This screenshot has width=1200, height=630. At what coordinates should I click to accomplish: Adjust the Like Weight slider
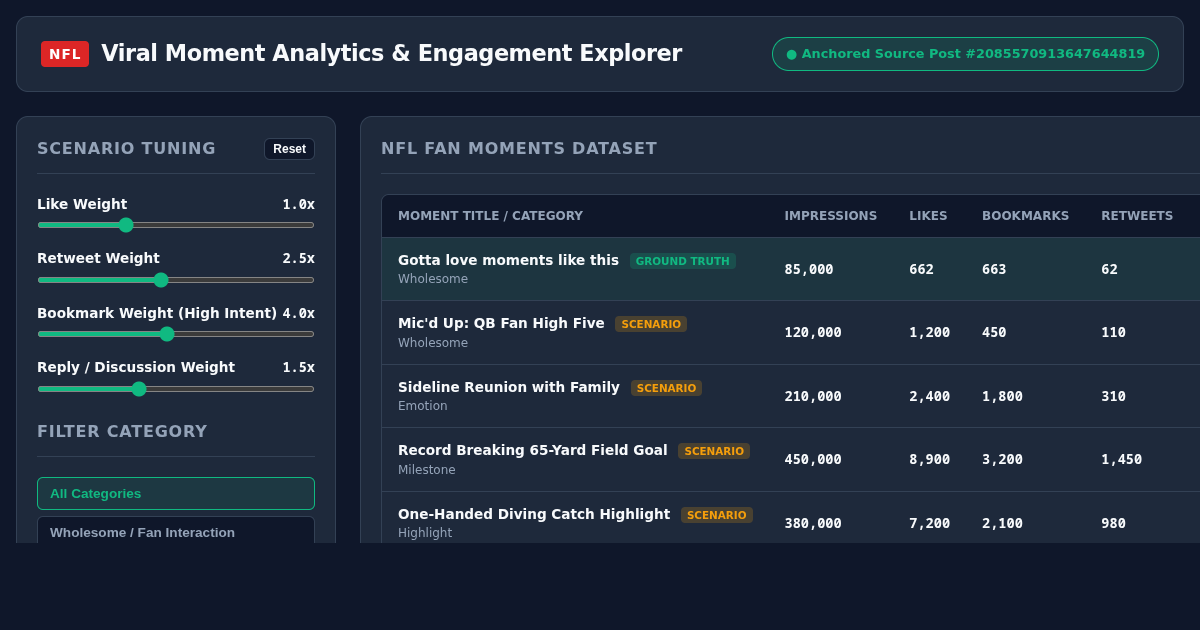coord(176,225)
